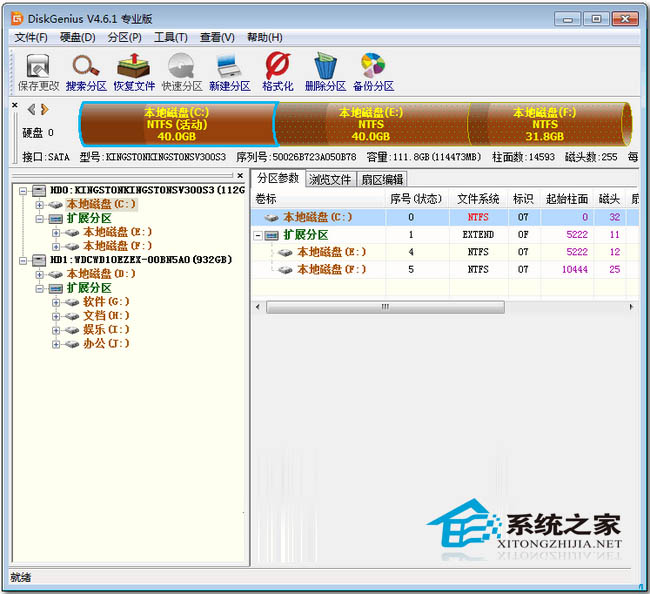Image resolution: width=650 pixels, height=594 pixels.
Task: Open the 备份分区 backup partition tool
Action: coord(373,73)
